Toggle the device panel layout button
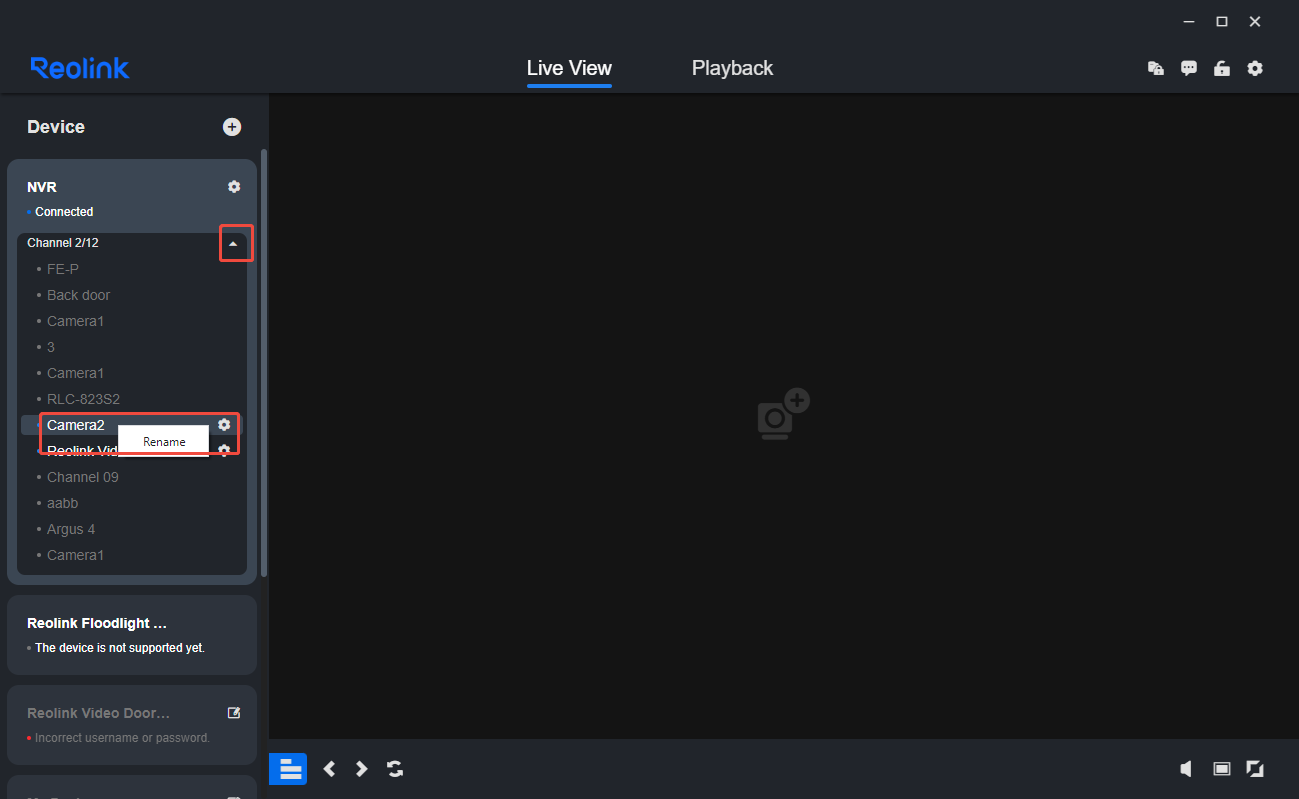 coord(288,769)
